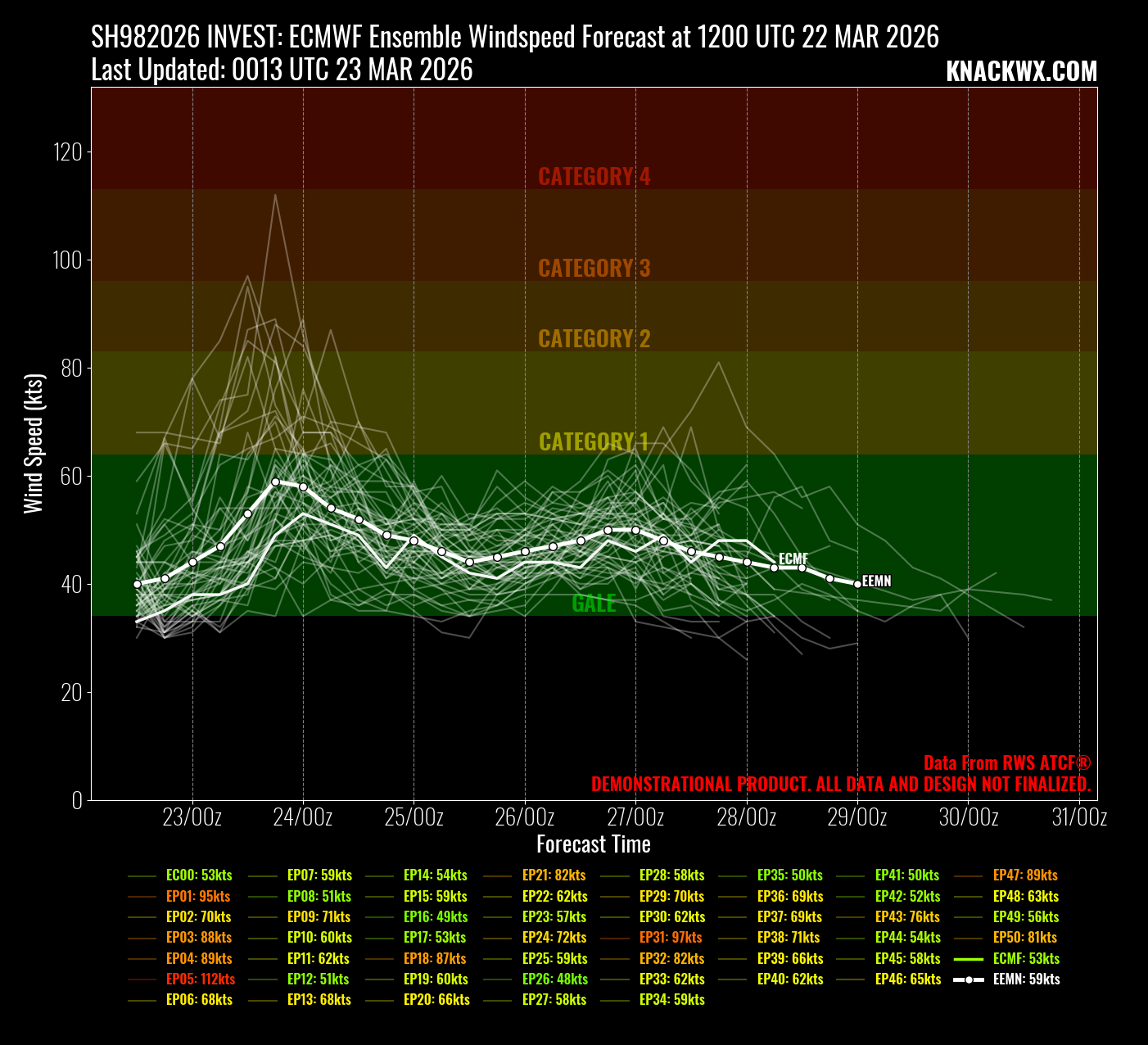
Task: Click the EEMN label at line end
Action: 876,581
